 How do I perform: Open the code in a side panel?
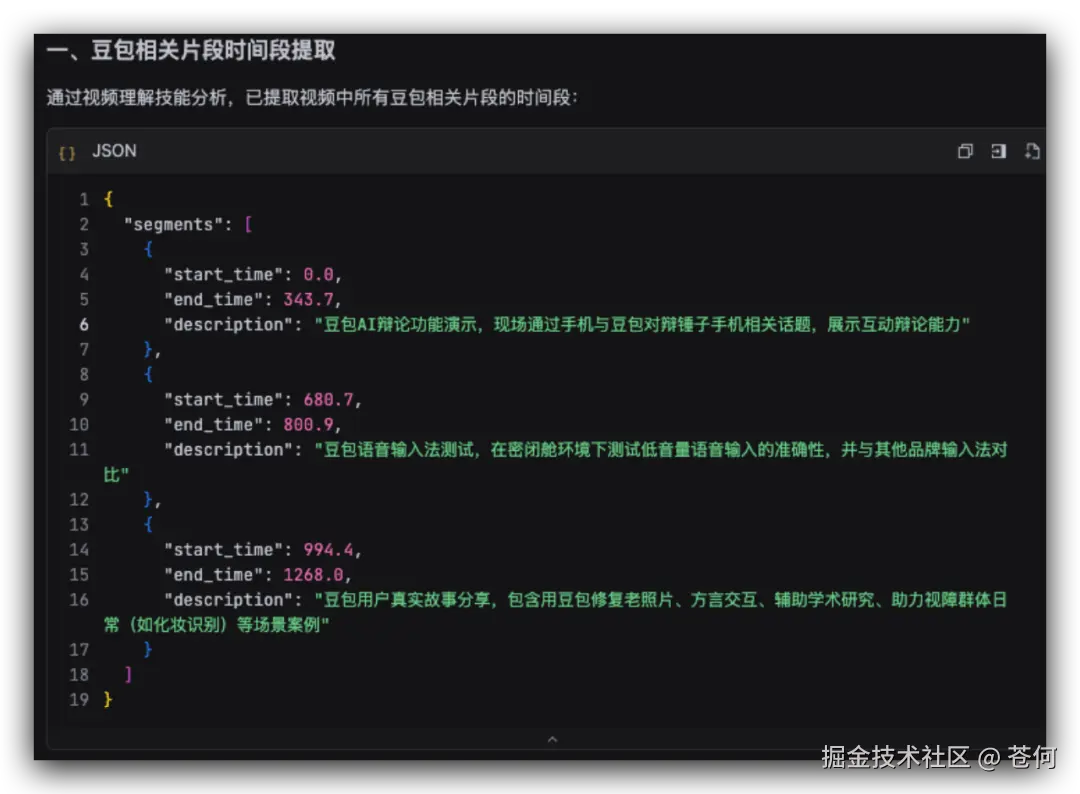point(998,151)
